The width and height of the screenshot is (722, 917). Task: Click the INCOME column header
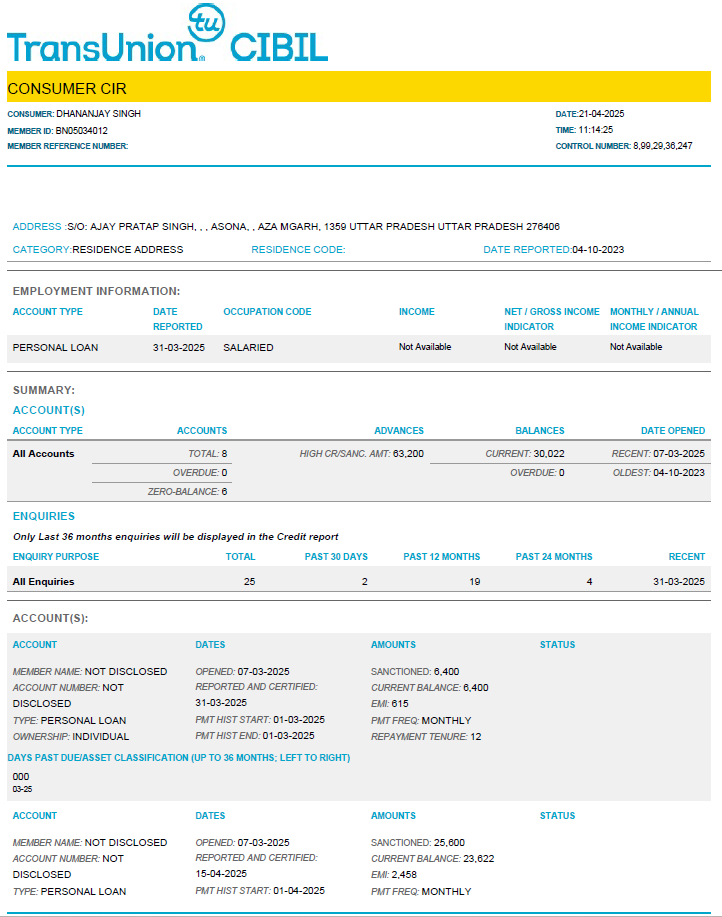[417, 312]
